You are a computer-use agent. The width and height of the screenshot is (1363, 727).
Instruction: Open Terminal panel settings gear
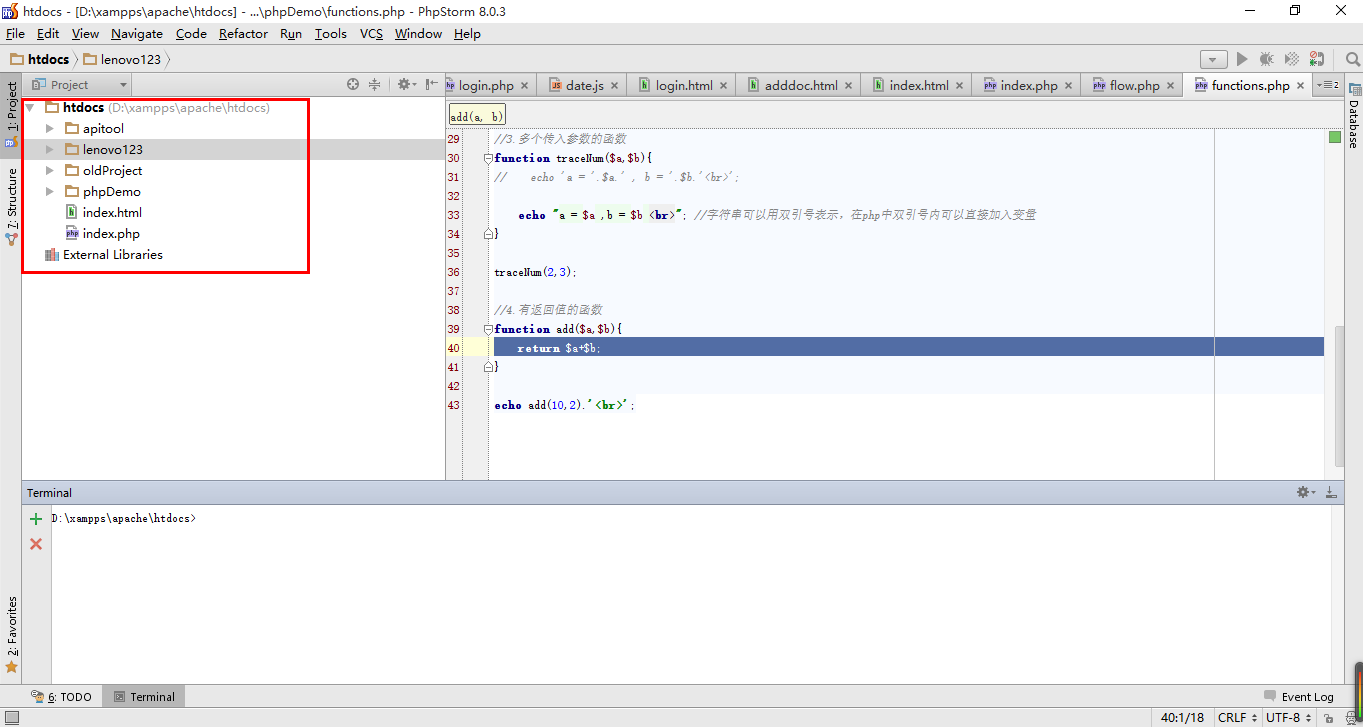coord(1305,492)
